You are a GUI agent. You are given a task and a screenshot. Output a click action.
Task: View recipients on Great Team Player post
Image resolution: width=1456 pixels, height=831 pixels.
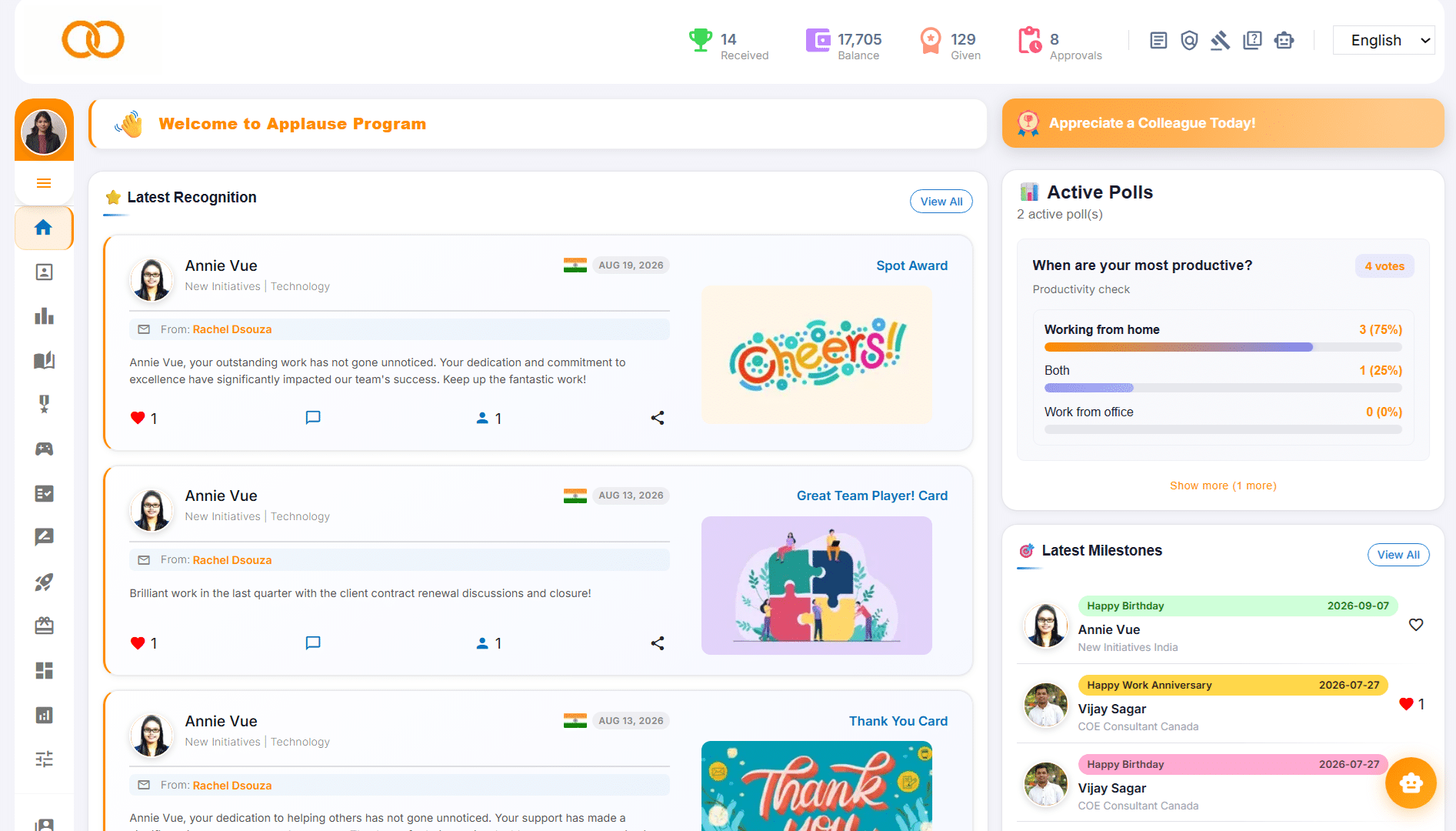tap(489, 643)
